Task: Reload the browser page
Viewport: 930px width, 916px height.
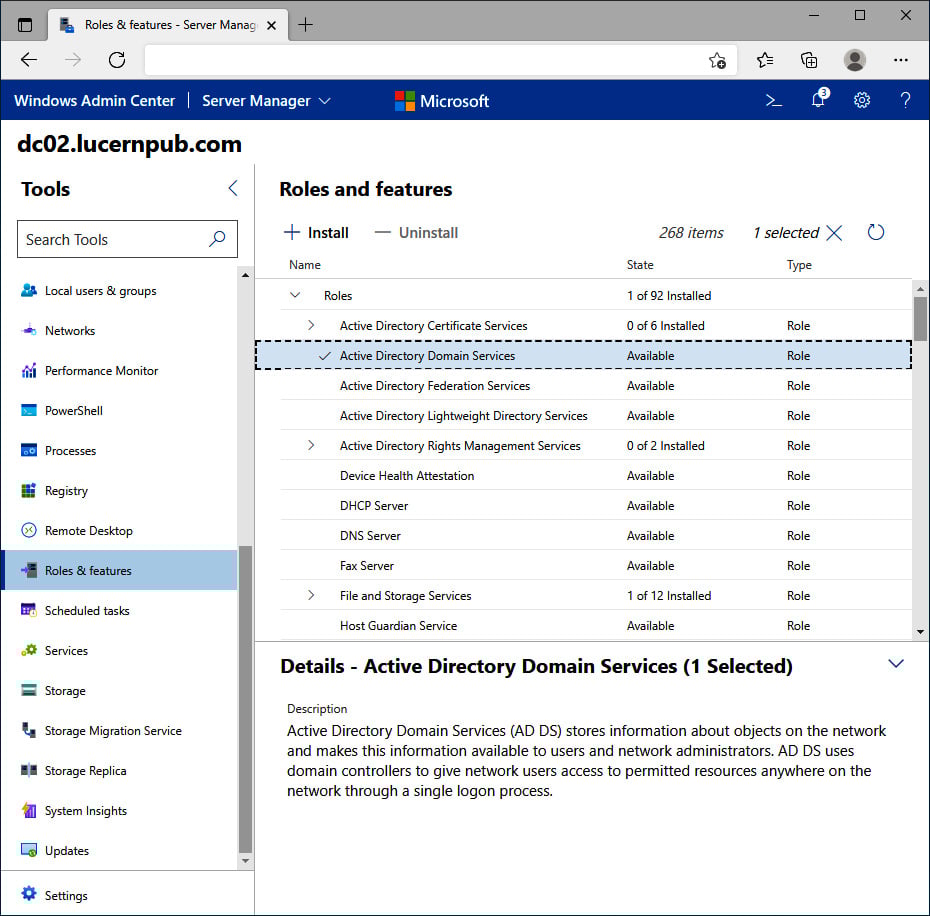Action: click(x=117, y=60)
